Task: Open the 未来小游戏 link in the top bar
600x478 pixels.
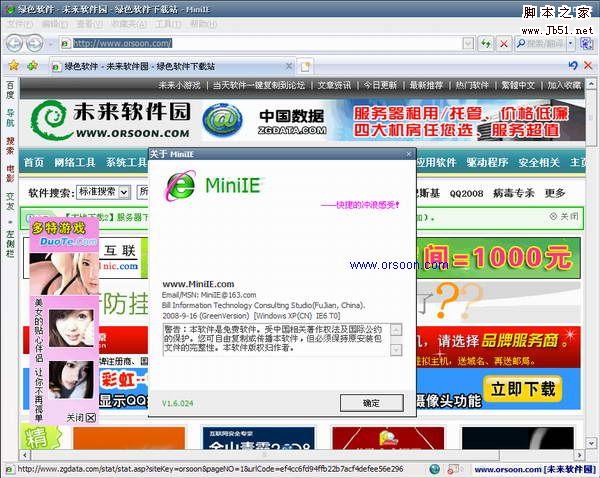Action: [179, 85]
